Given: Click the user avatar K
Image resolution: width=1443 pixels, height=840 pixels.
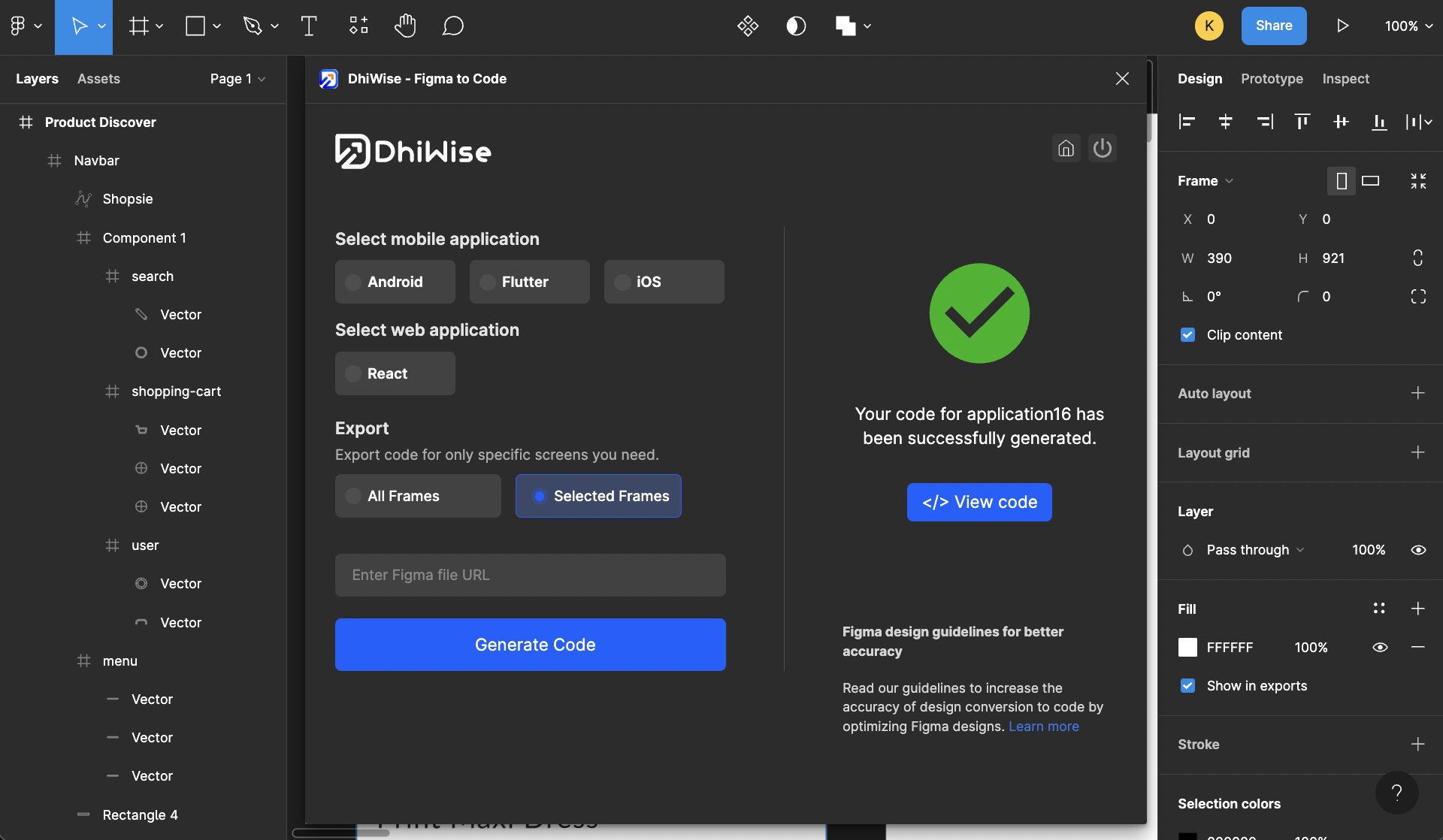Looking at the screenshot, I should pos(1209,26).
